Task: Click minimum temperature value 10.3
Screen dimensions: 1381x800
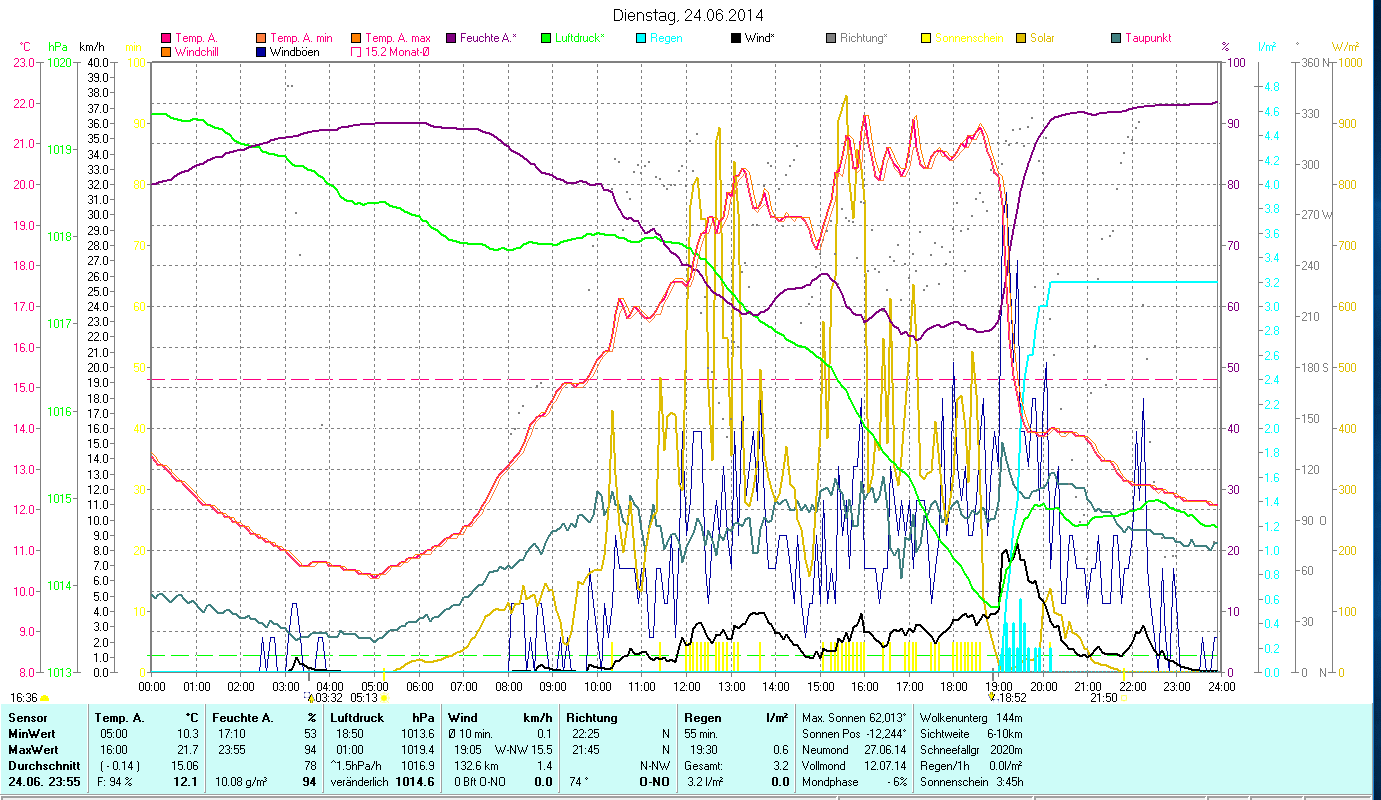Action: (189, 733)
